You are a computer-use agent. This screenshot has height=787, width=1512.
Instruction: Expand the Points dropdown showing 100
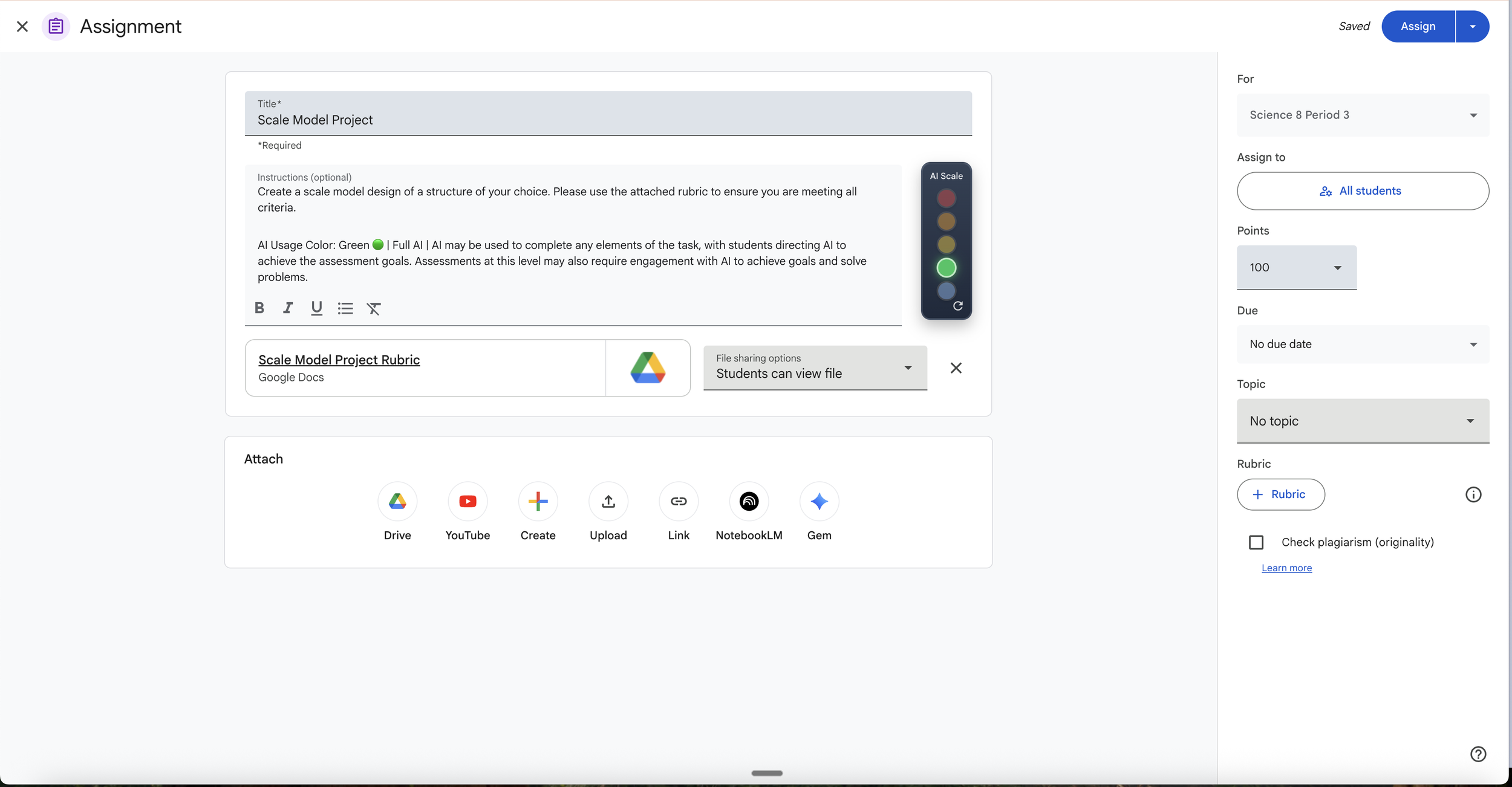(x=1296, y=267)
